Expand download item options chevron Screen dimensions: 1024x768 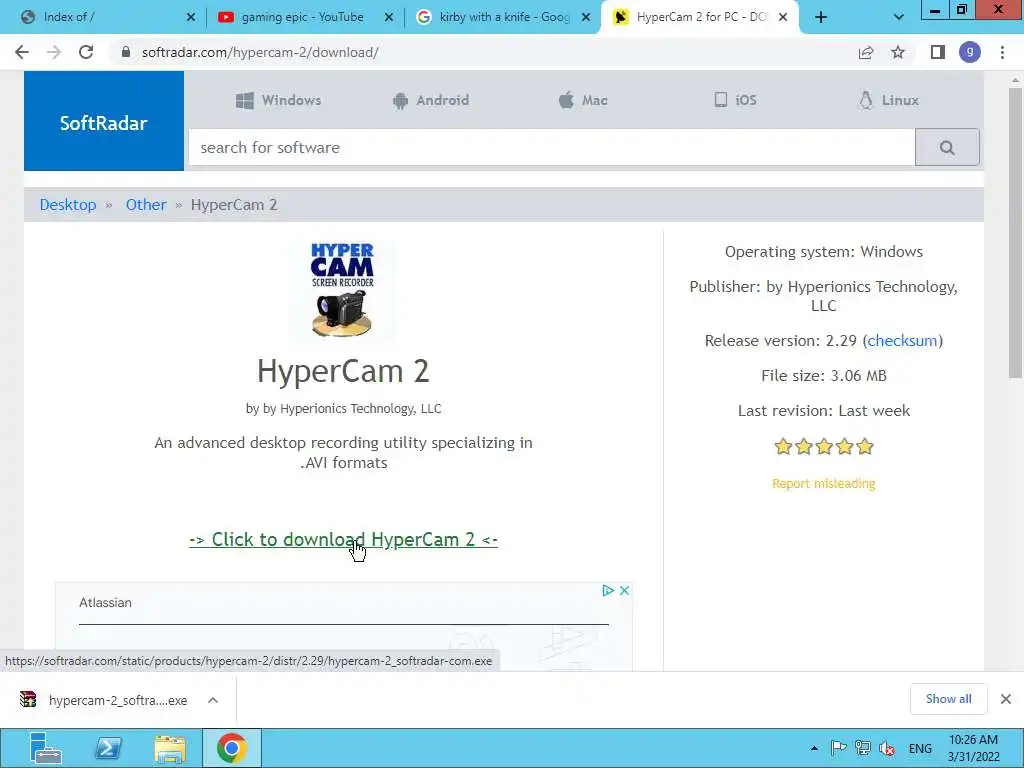pos(213,700)
